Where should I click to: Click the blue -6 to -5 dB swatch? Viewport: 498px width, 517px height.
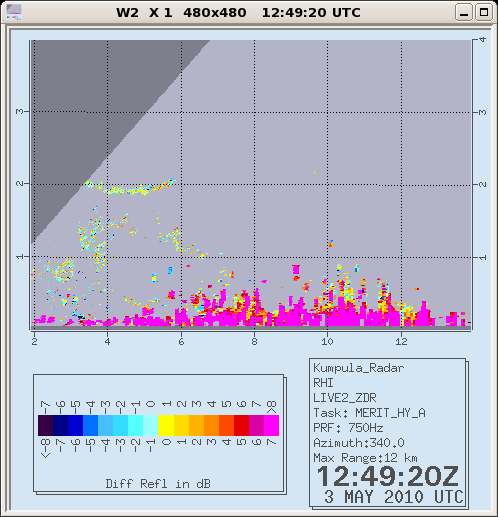75,425
